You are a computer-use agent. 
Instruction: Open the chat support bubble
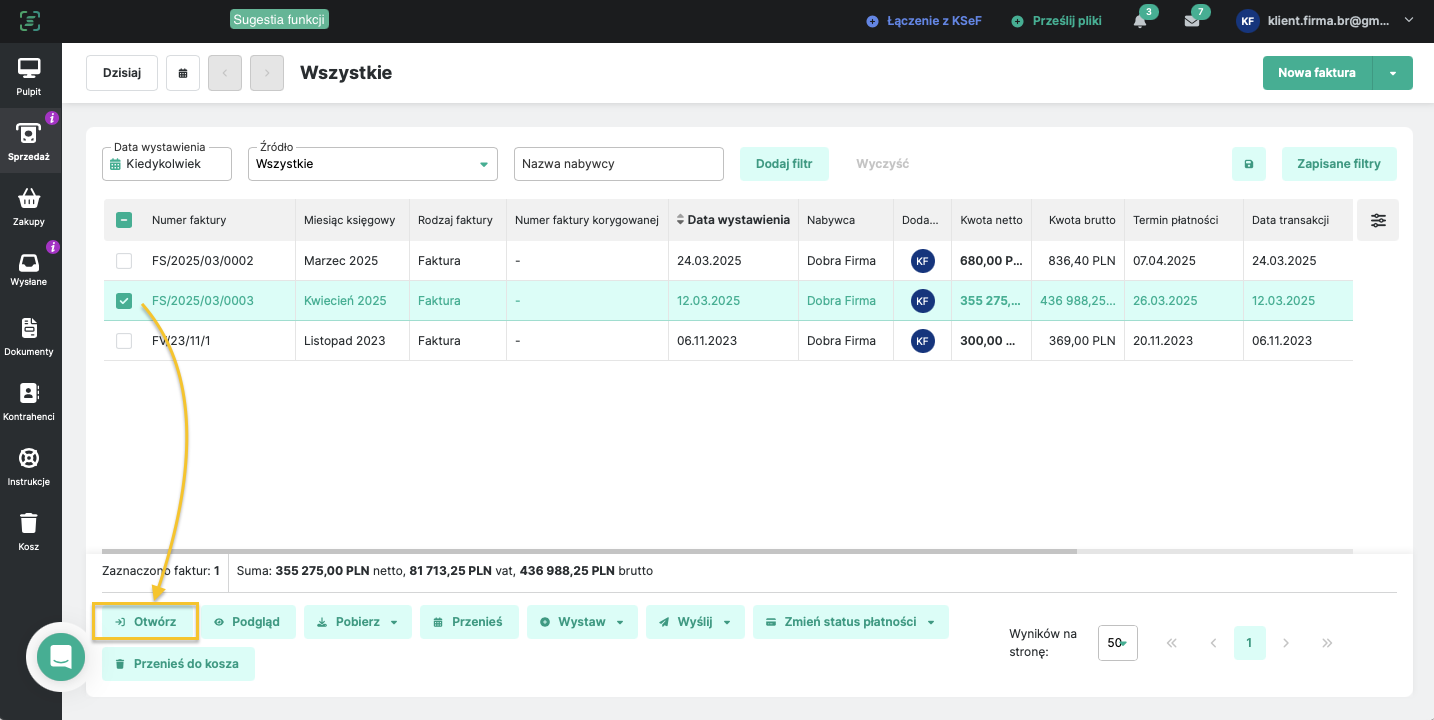(x=61, y=656)
